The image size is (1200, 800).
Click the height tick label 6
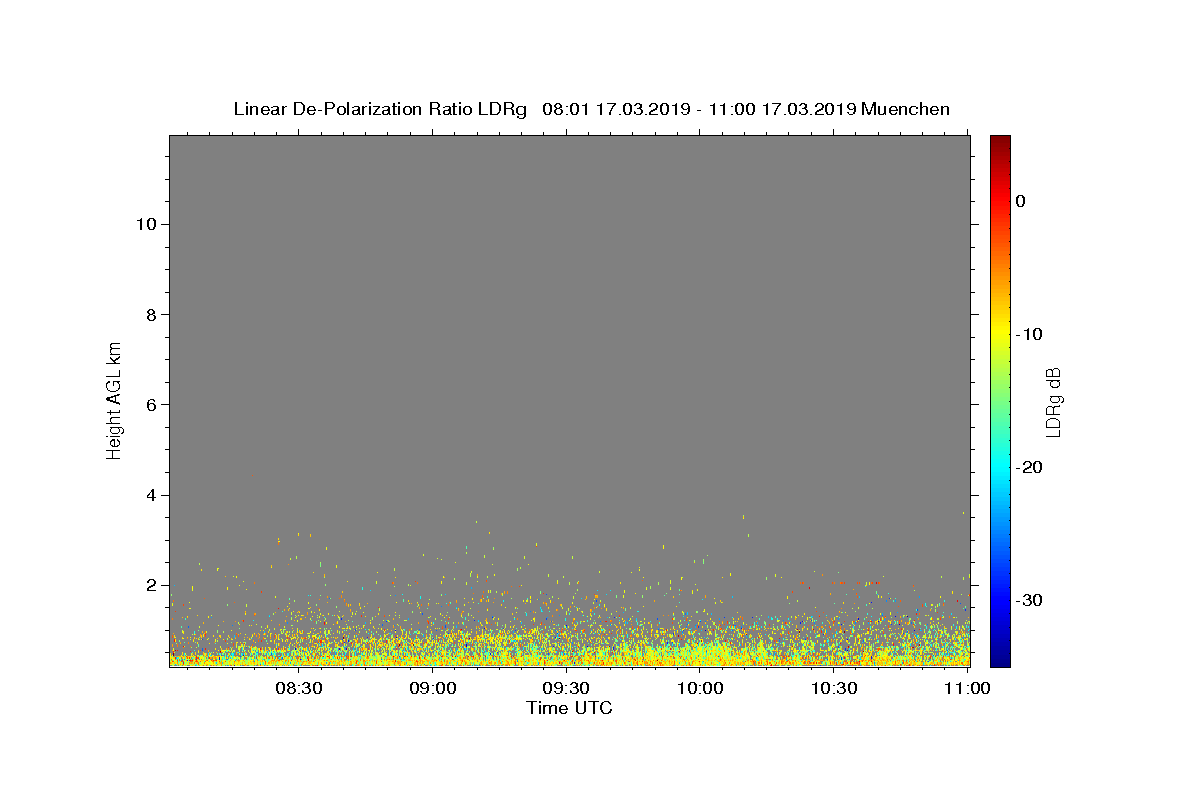149,405
